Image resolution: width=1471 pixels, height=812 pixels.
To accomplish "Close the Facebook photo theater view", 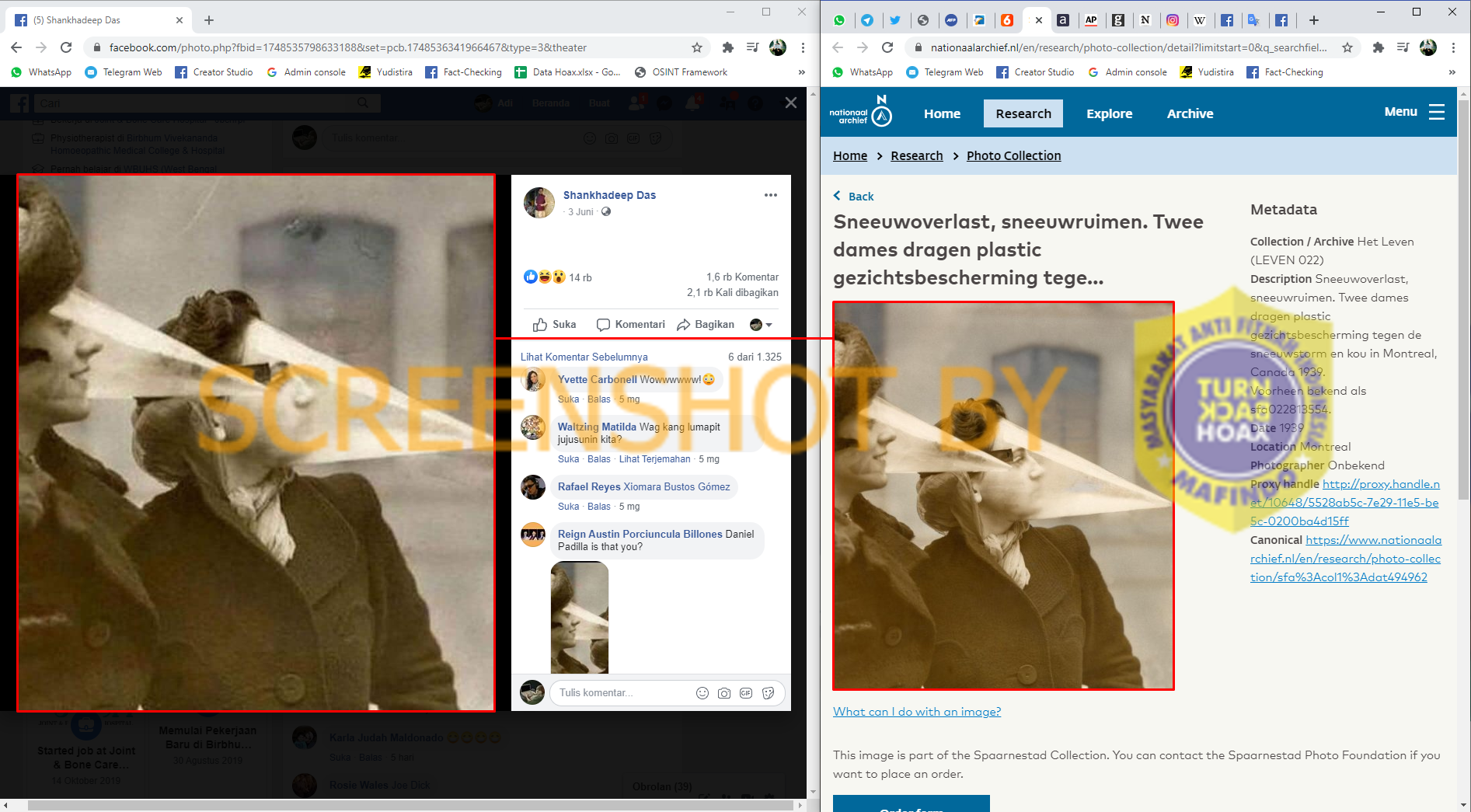I will tap(791, 103).
